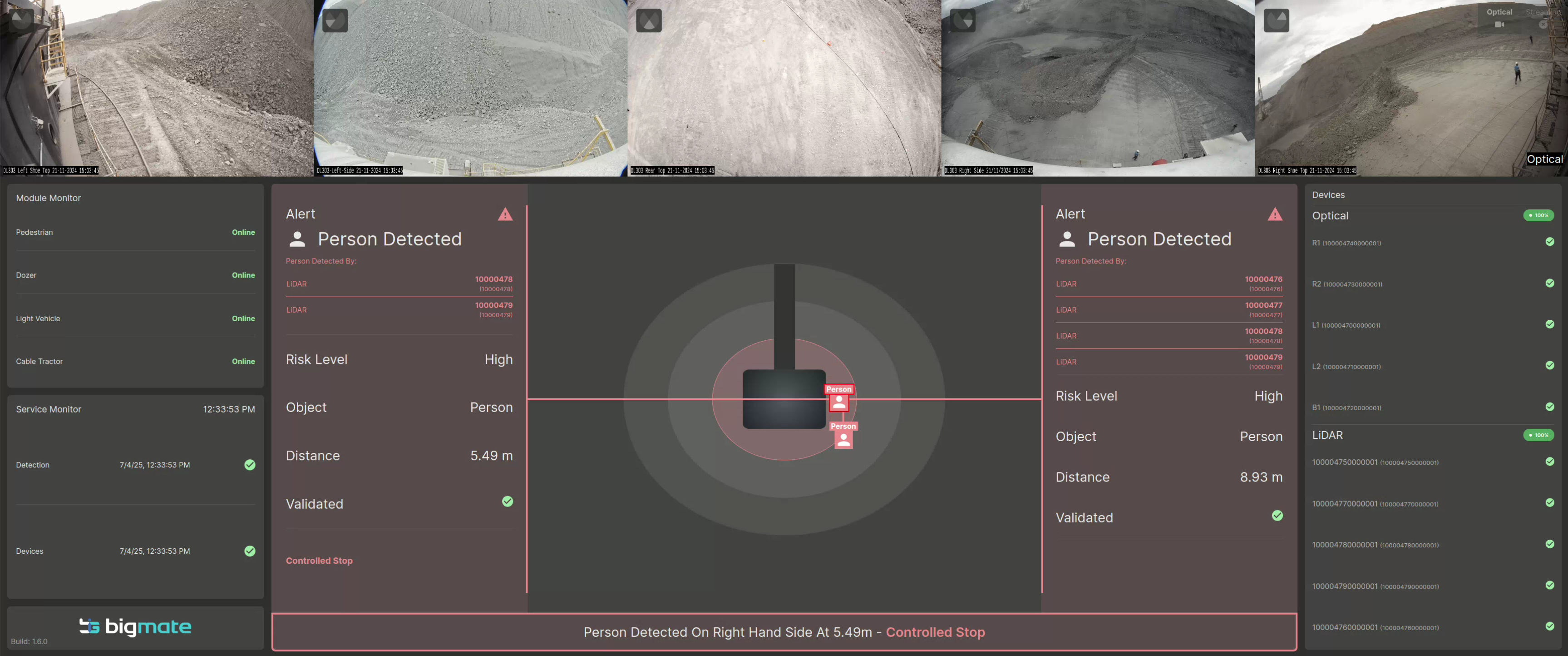Switch to the Devices panel on the right
Screen dimensions: 1568x656
(x=1328, y=194)
